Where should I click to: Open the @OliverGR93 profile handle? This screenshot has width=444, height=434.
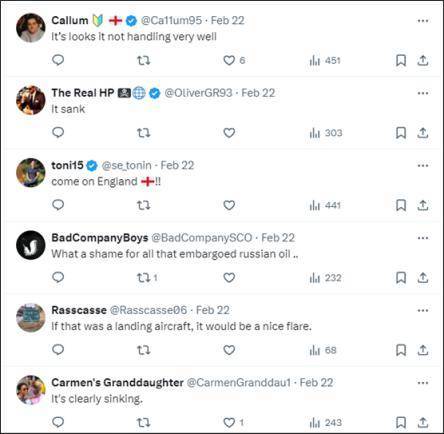tap(198, 93)
